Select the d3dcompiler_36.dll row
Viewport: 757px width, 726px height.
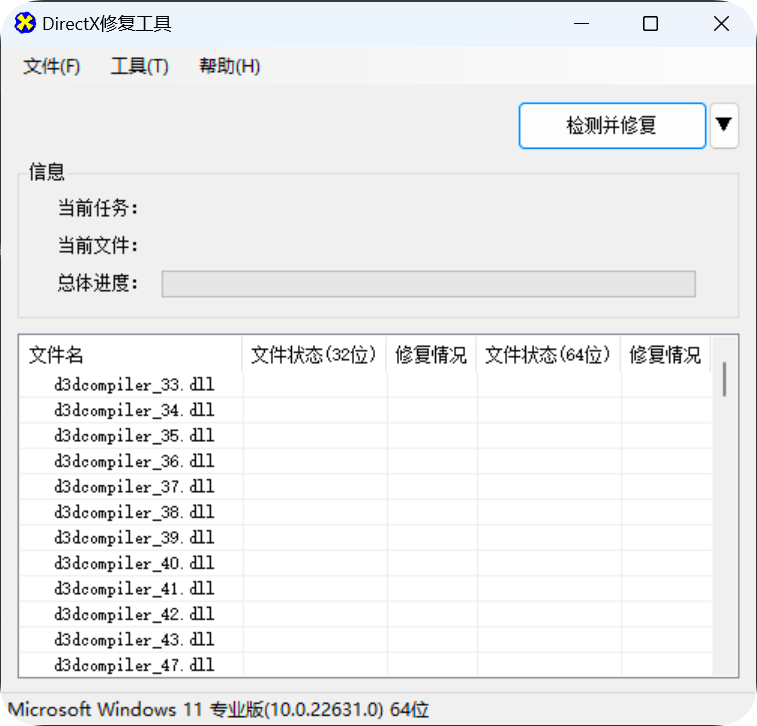[x=134, y=462]
